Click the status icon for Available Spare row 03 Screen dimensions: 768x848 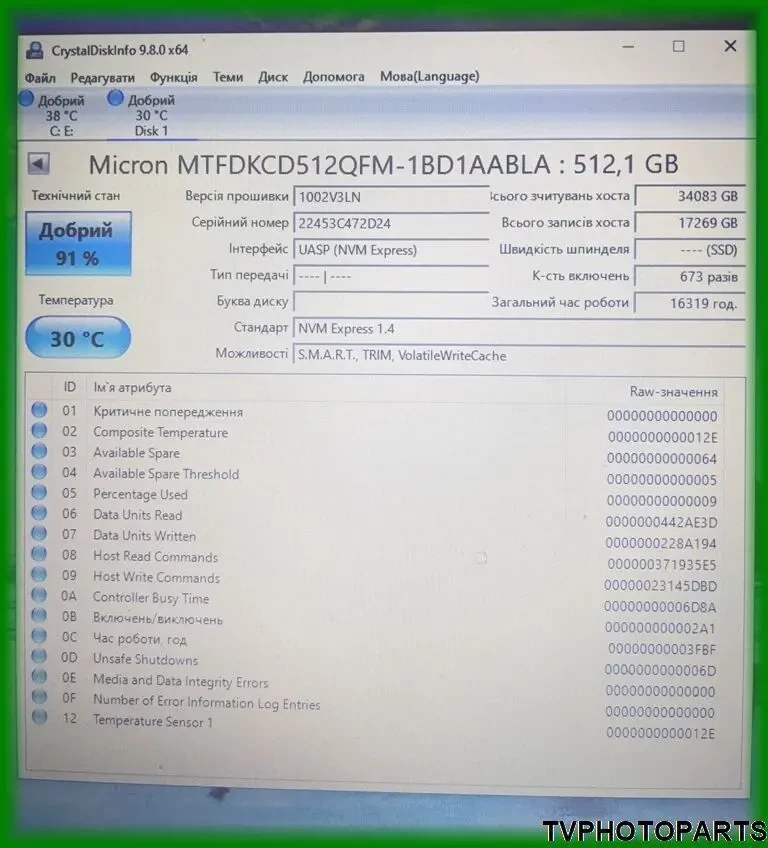(x=39, y=451)
